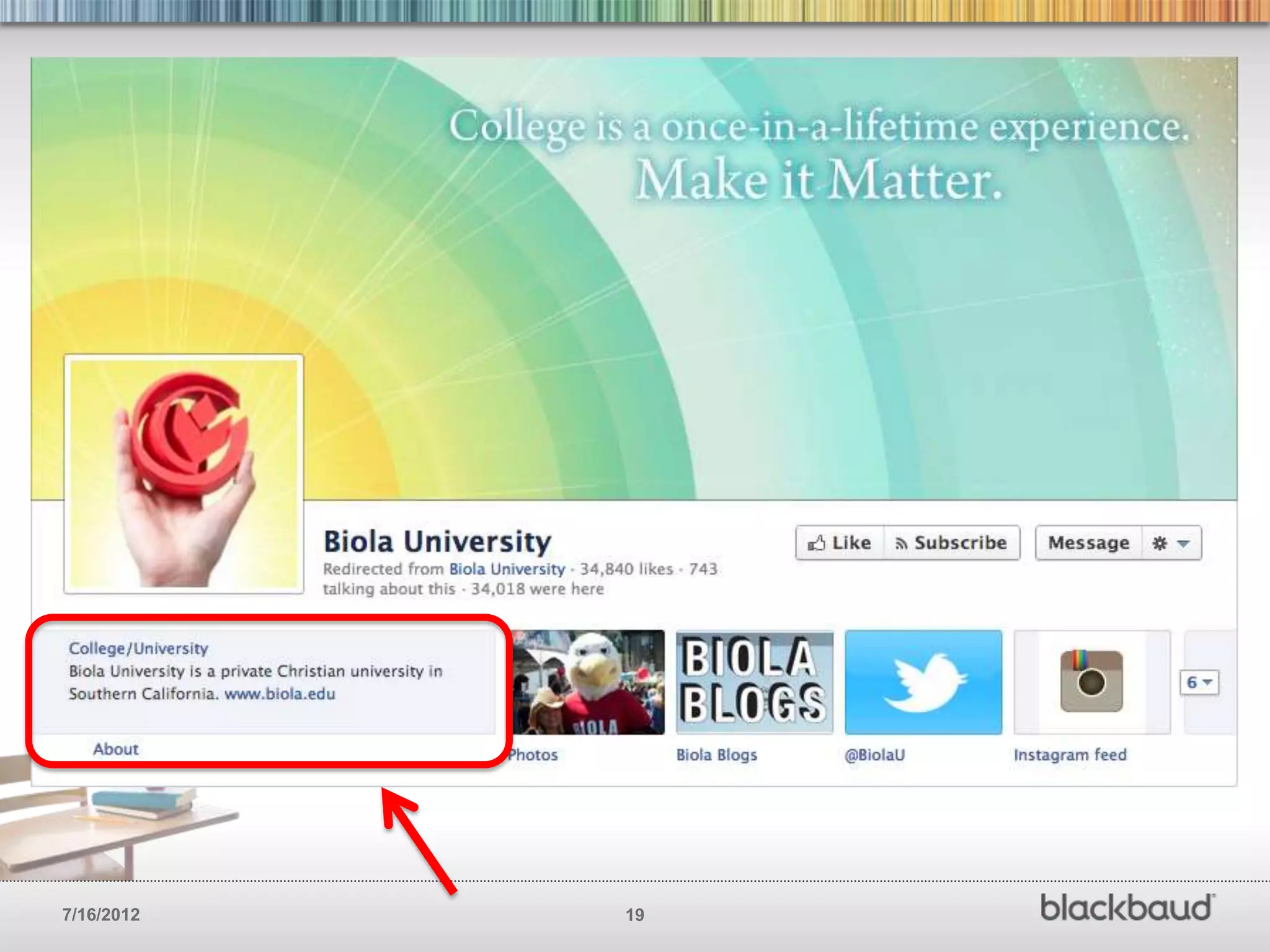Viewport: 1270px width, 952px height.
Task: Follow the Redirected from Biola University link
Action: coord(507,569)
